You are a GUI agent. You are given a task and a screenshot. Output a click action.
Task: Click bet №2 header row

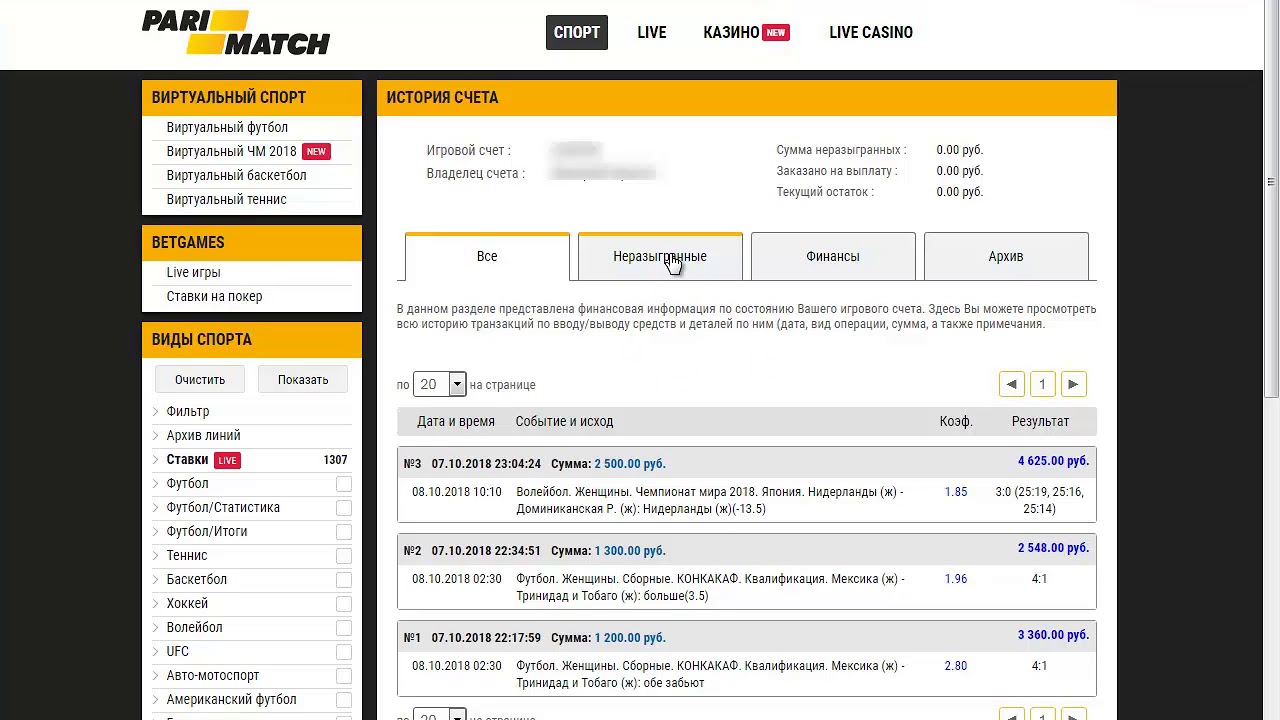click(x=747, y=550)
